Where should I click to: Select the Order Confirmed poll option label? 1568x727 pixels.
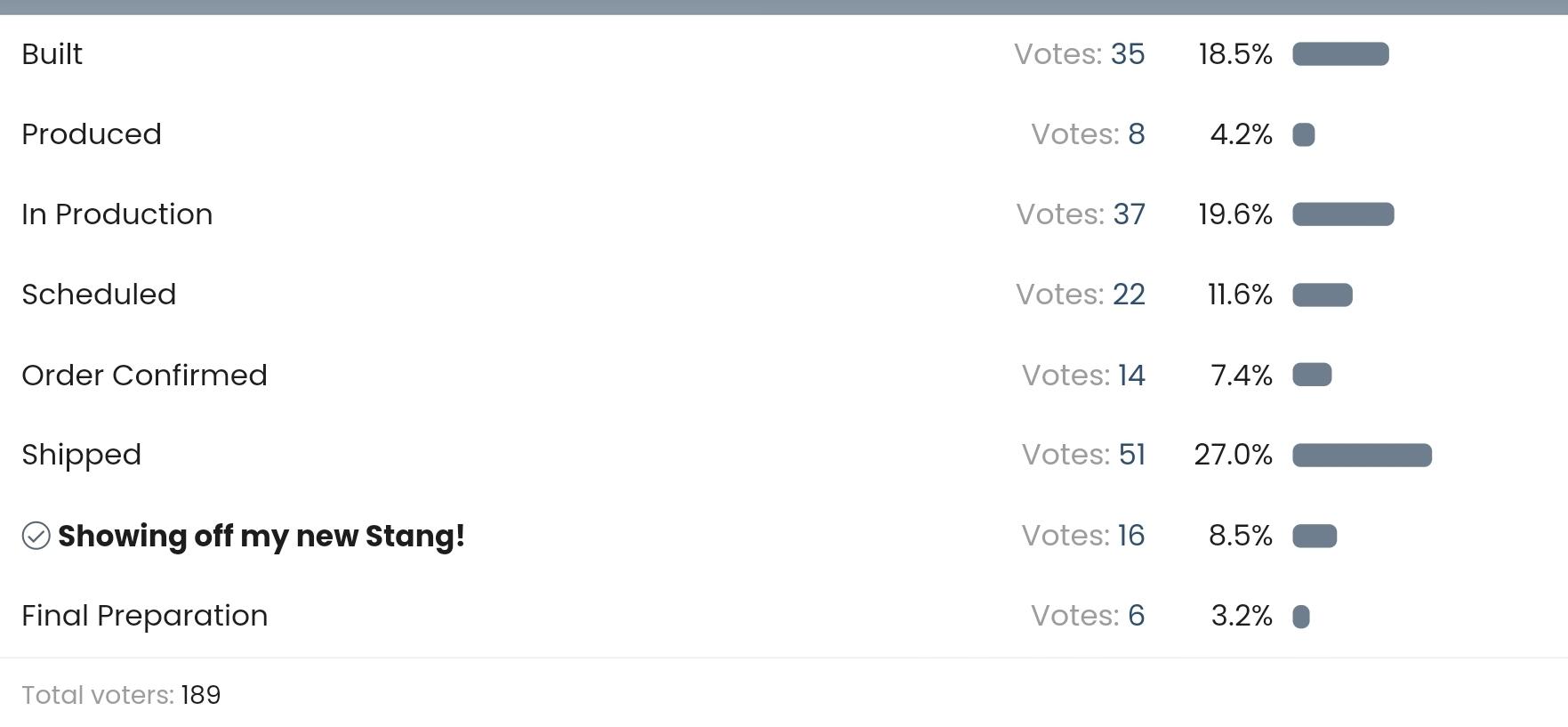[x=144, y=376]
